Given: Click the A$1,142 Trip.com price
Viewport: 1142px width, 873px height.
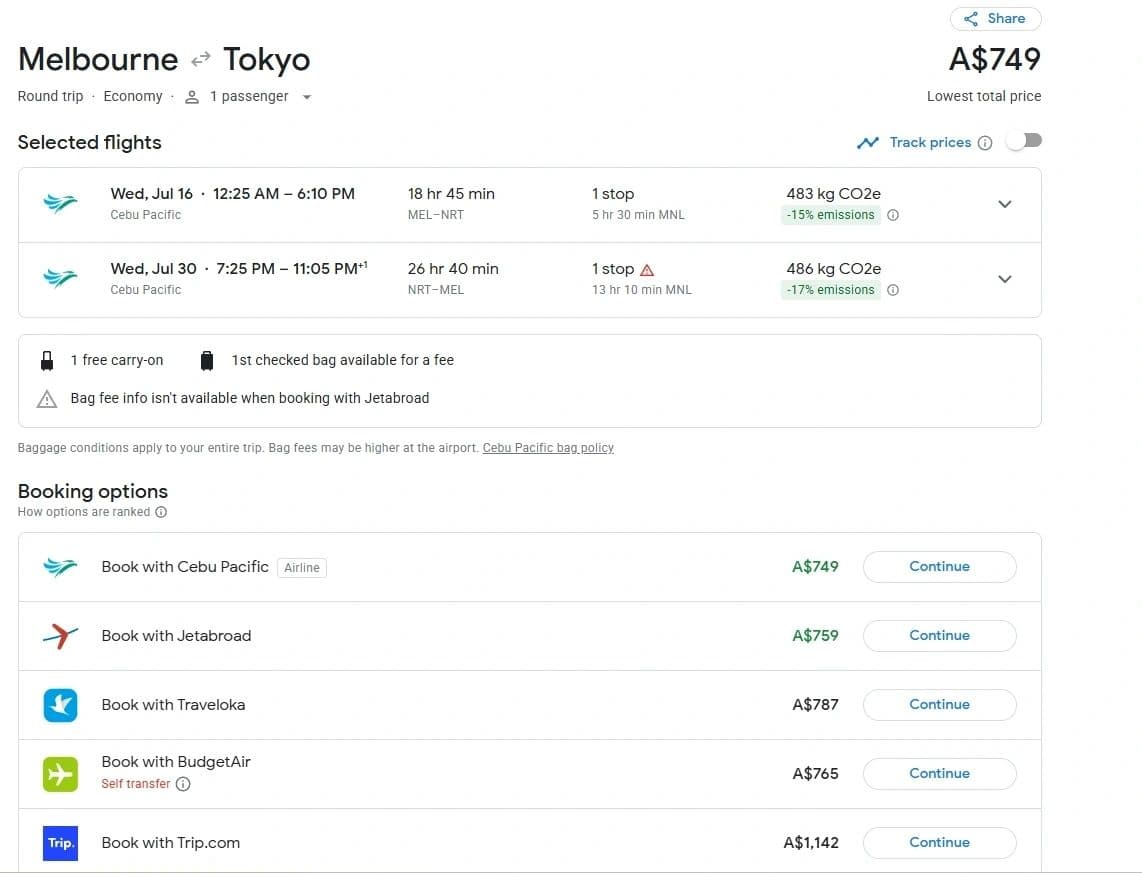Looking at the screenshot, I should pos(811,843).
